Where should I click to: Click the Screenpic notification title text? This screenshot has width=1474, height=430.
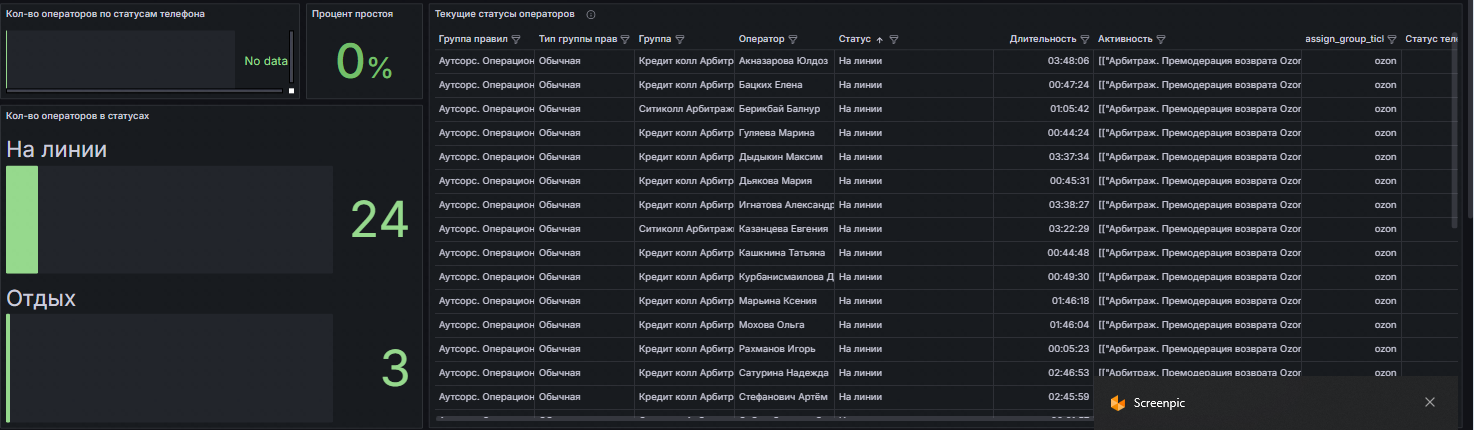[x=1159, y=403]
